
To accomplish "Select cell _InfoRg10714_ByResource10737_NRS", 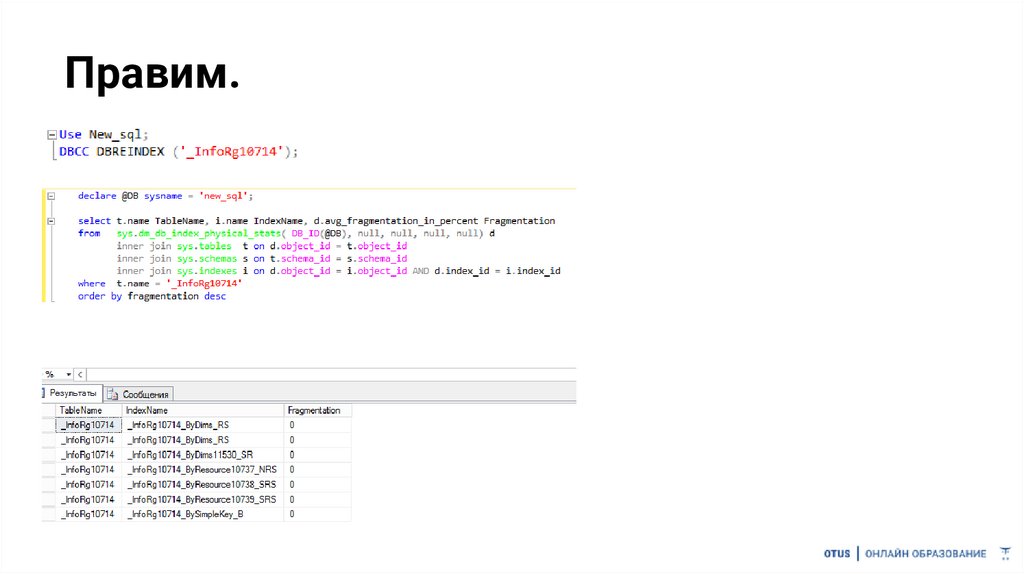I will tap(203, 470).
